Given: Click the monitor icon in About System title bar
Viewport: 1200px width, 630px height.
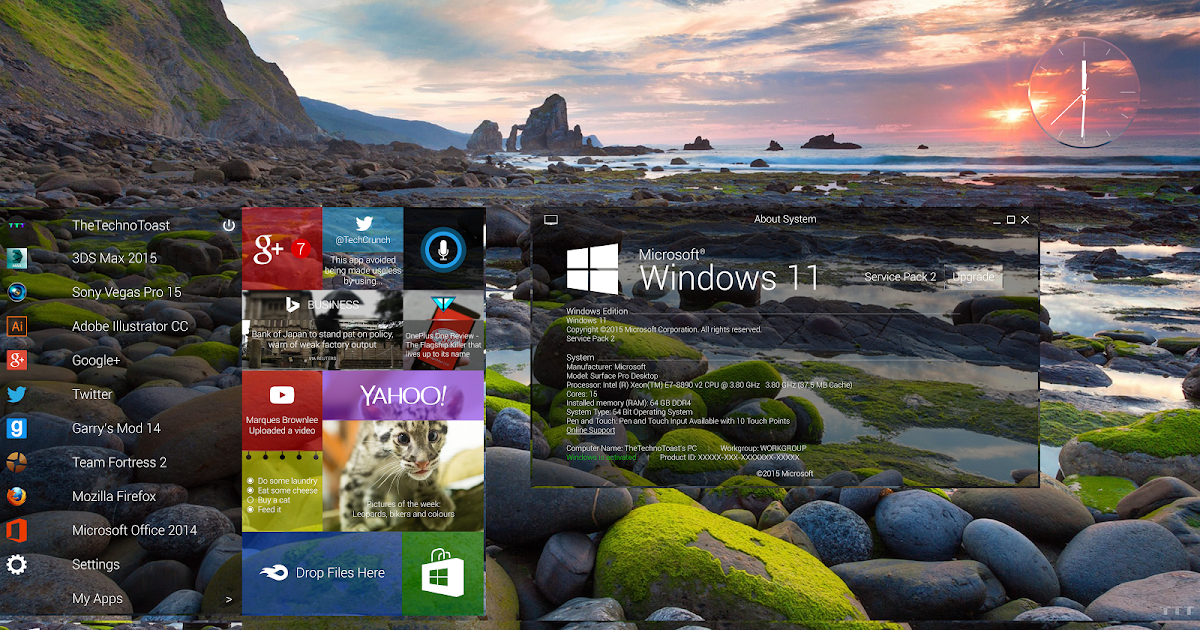Looking at the screenshot, I should 550,219.
